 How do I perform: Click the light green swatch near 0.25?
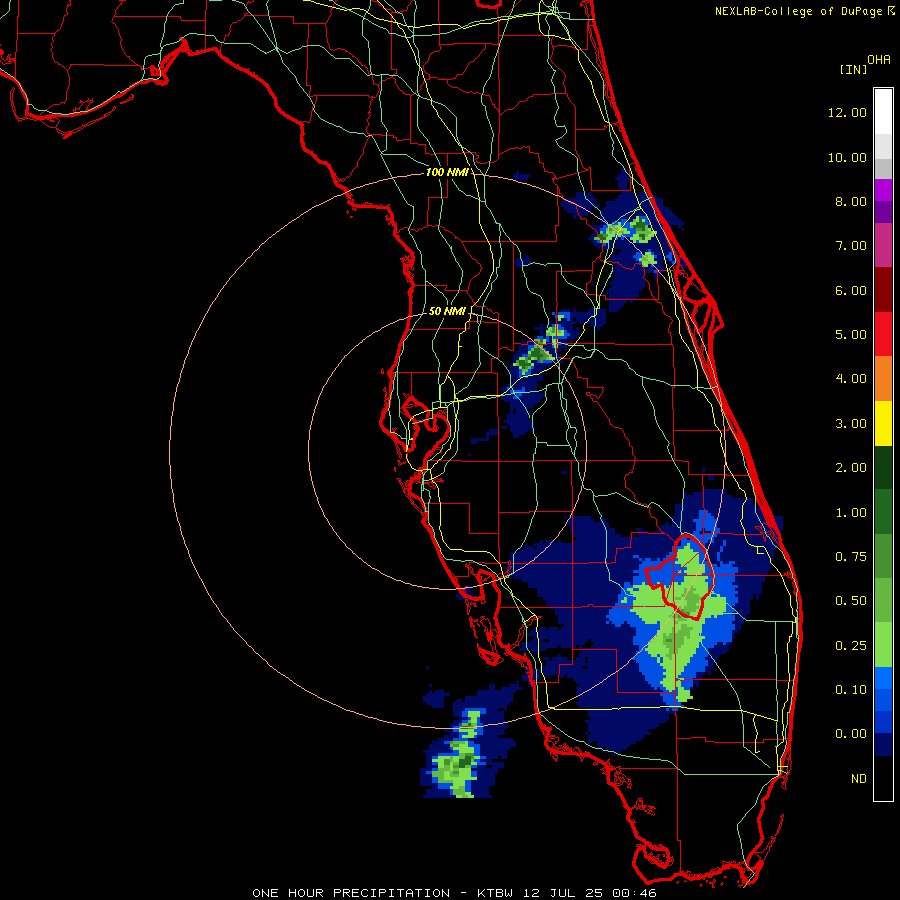tap(883, 645)
